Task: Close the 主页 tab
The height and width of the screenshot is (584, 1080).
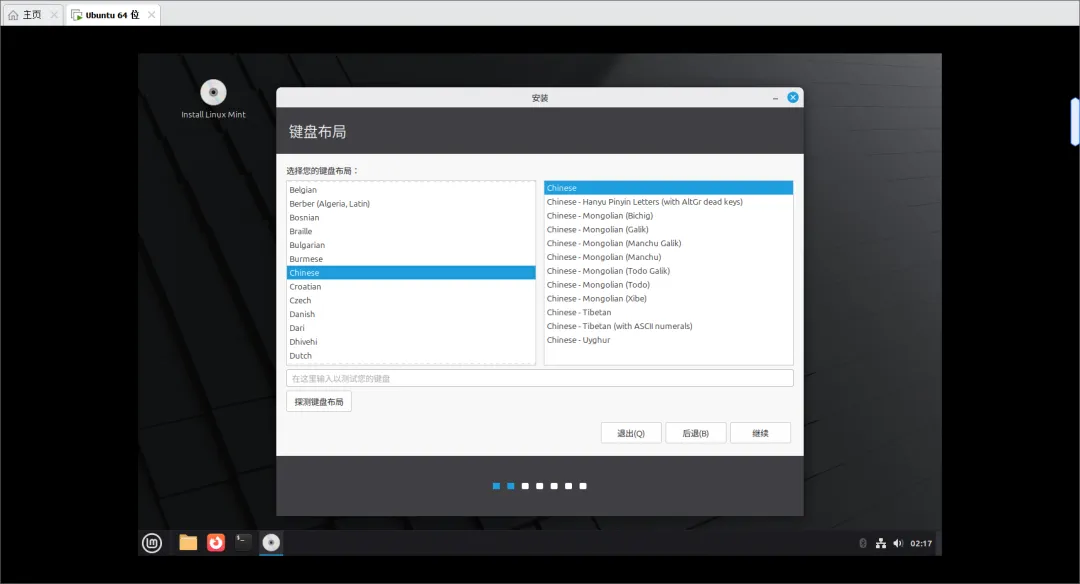Action: tap(54, 14)
